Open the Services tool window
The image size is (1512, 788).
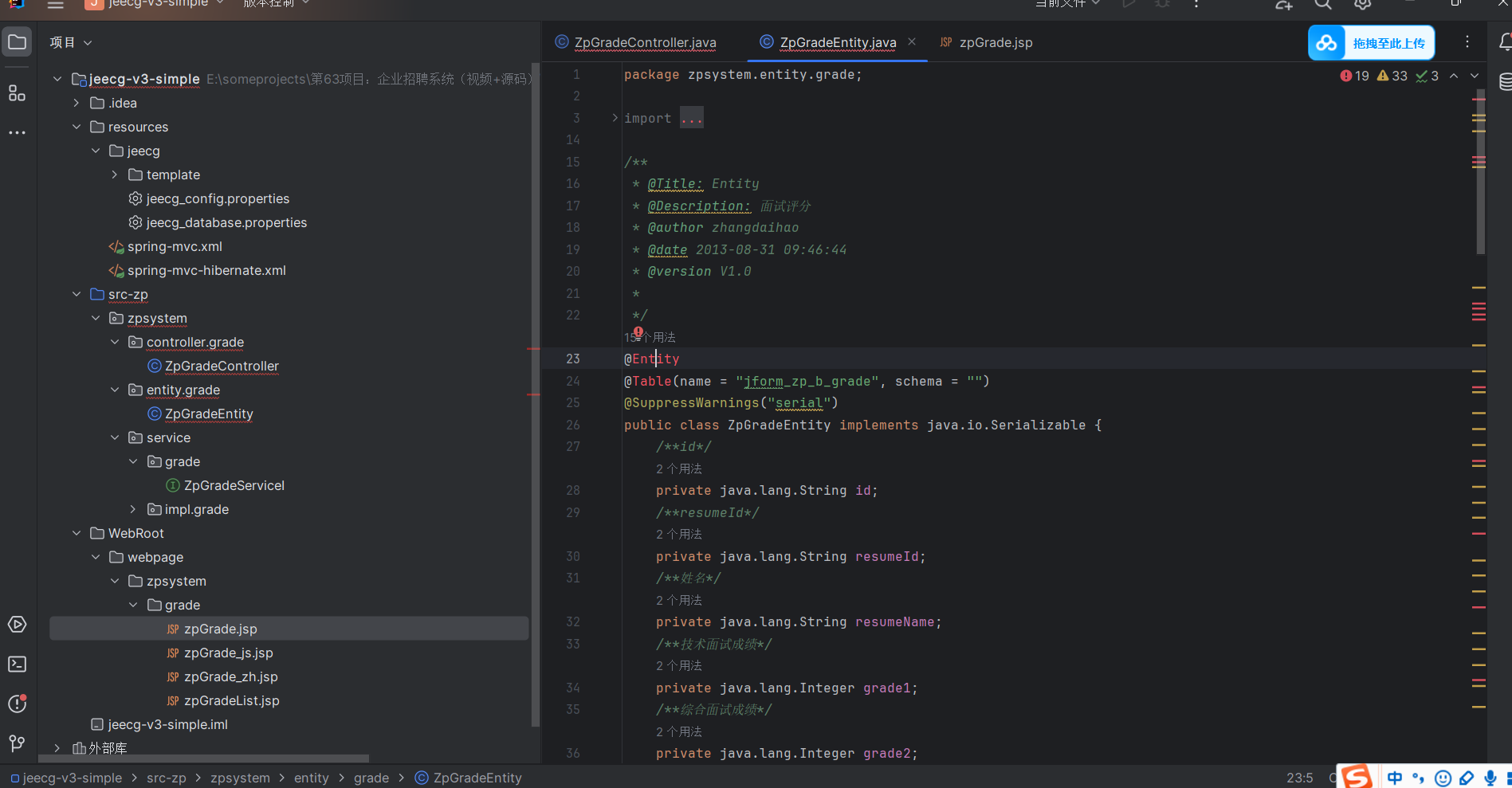click(17, 625)
